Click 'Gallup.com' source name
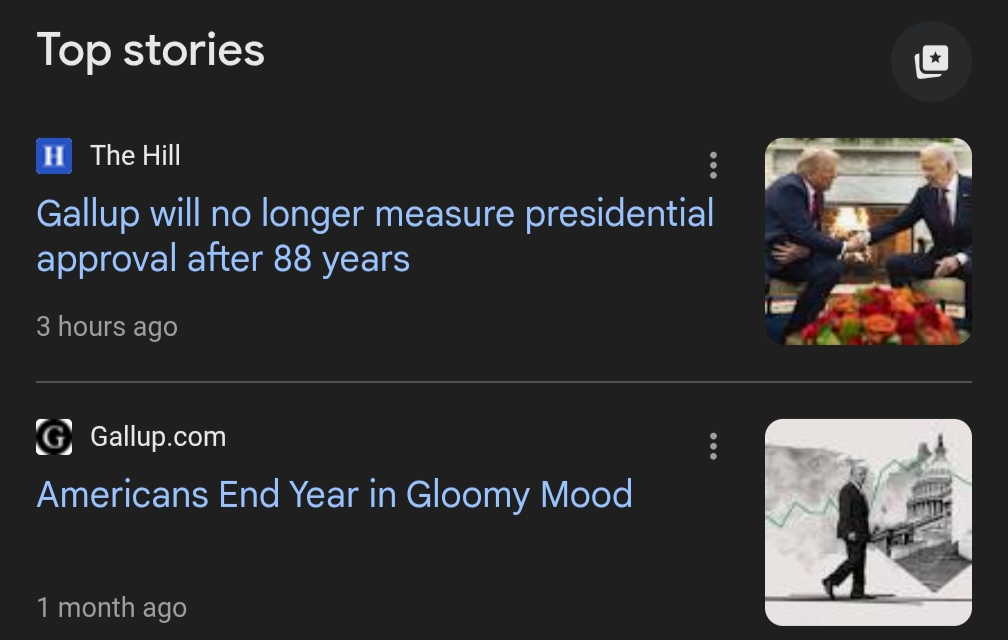This screenshot has height=640, width=1008. (158, 437)
